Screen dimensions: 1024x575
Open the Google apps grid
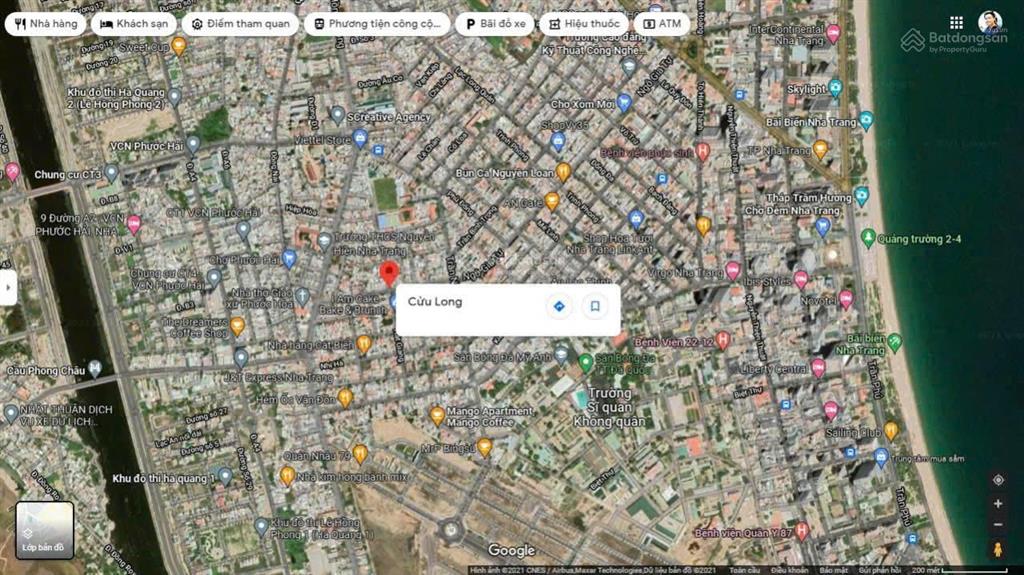click(957, 22)
